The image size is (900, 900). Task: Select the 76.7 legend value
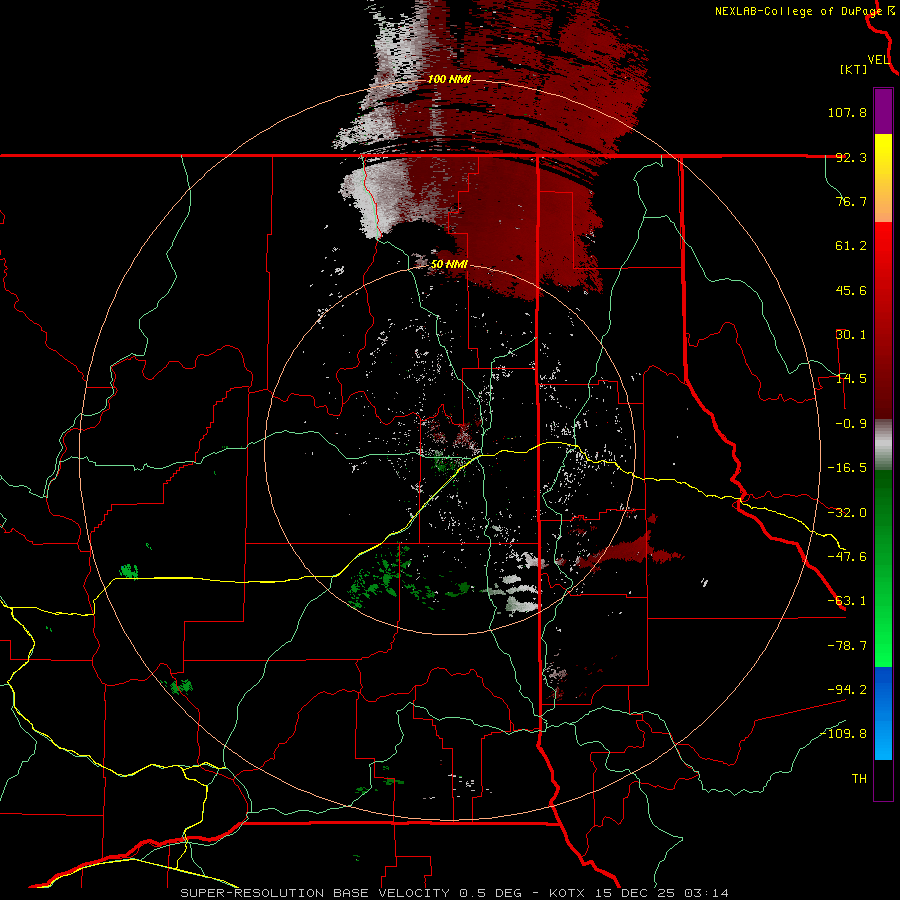tap(851, 201)
